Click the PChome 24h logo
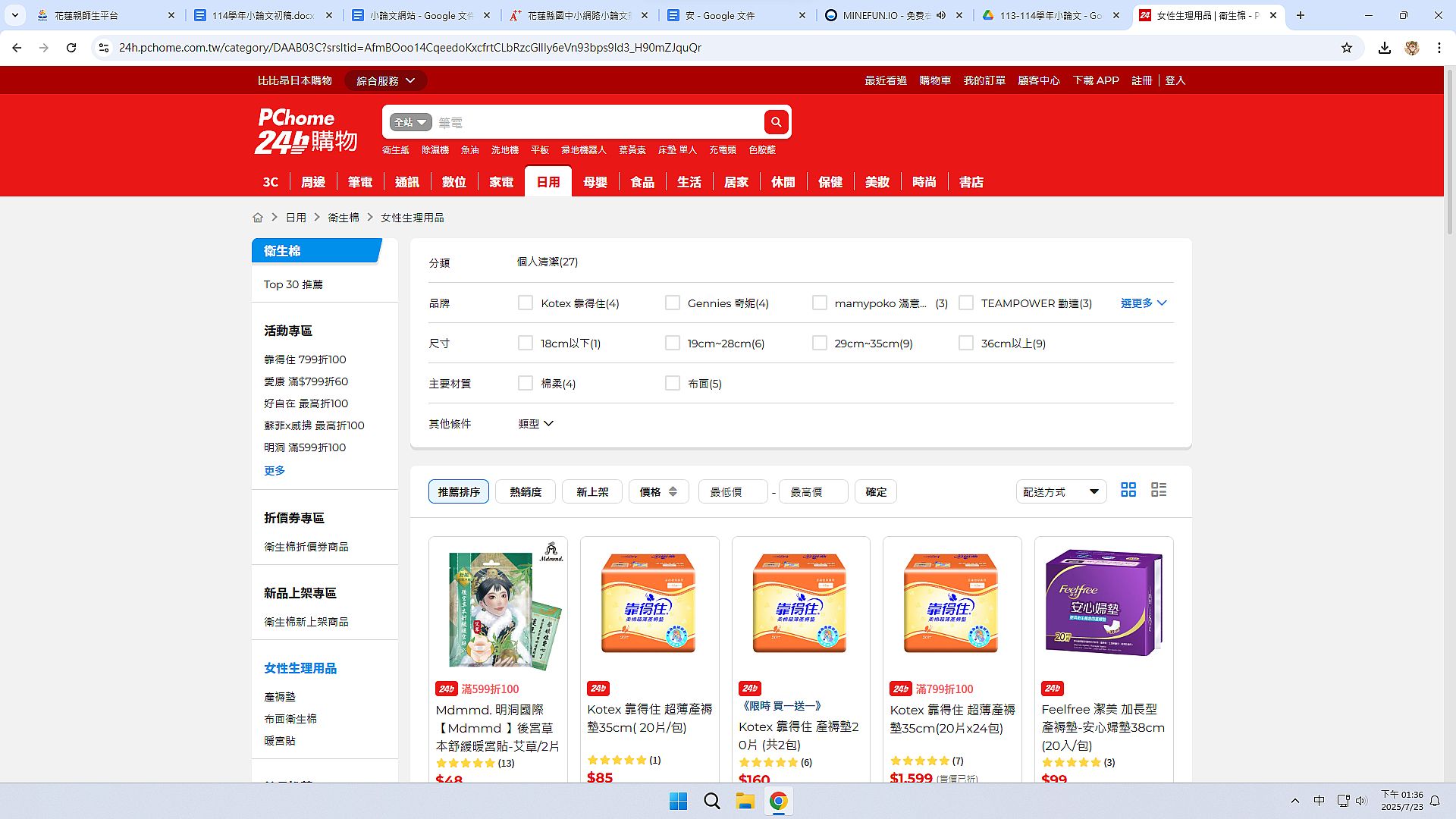This screenshot has width=1456, height=819. click(306, 131)
